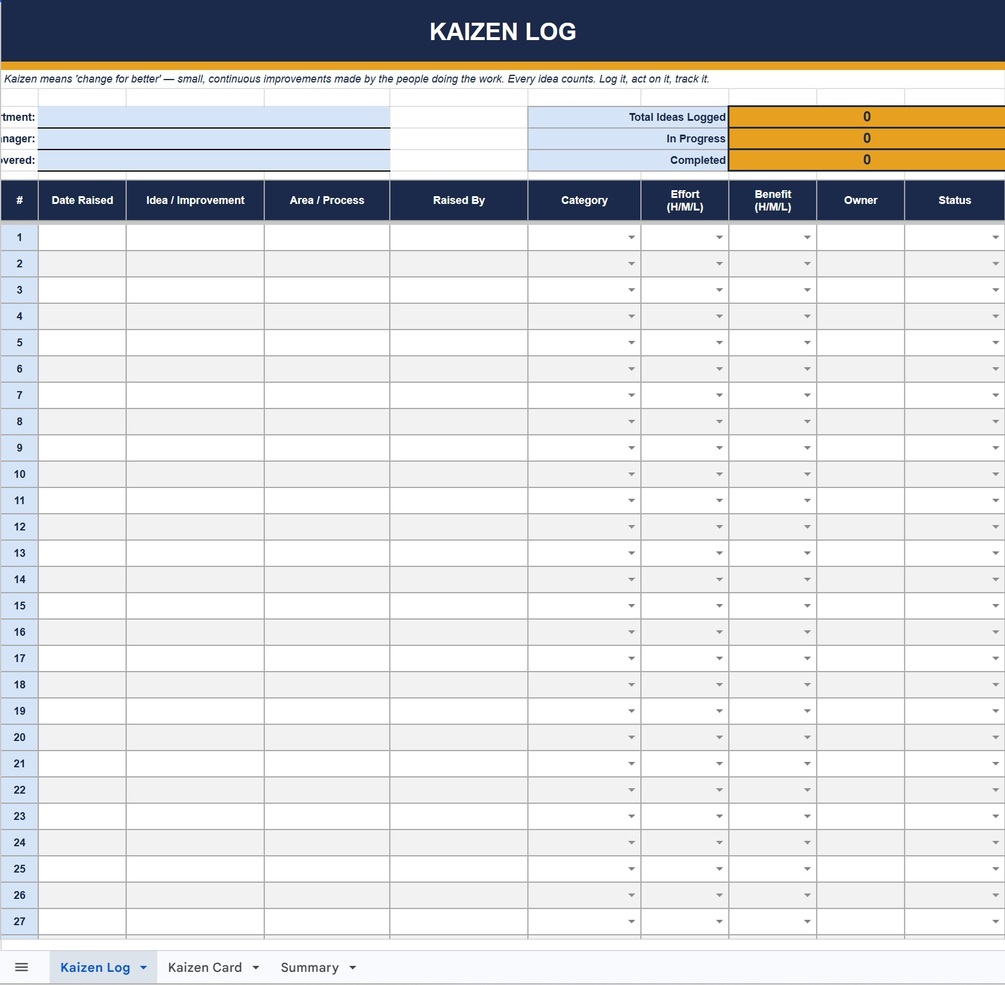Click the Category column header
This screenshot has width=1005, height=985.
[584, 201]
